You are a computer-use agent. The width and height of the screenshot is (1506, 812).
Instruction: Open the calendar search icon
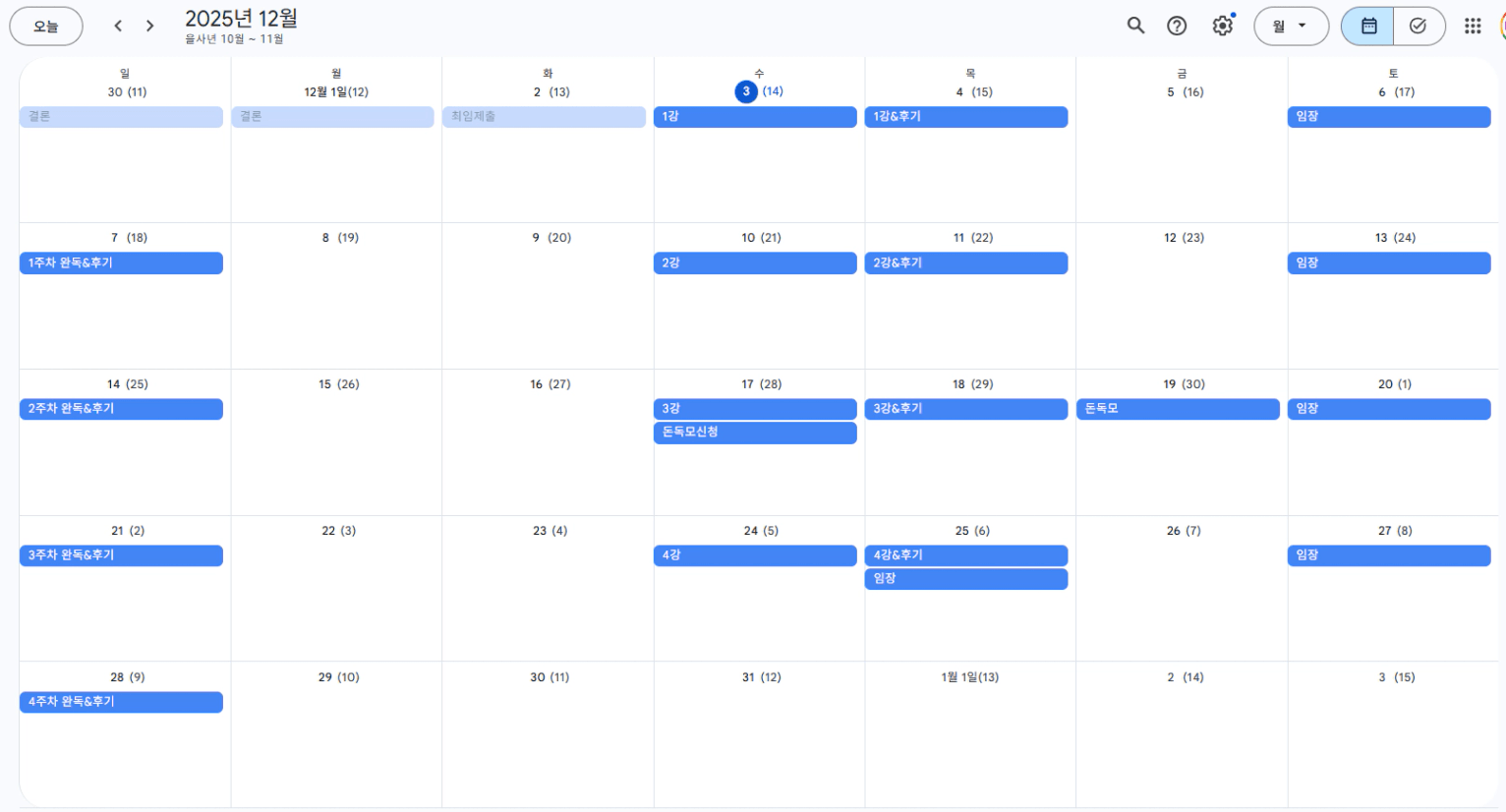(1135, 26)
